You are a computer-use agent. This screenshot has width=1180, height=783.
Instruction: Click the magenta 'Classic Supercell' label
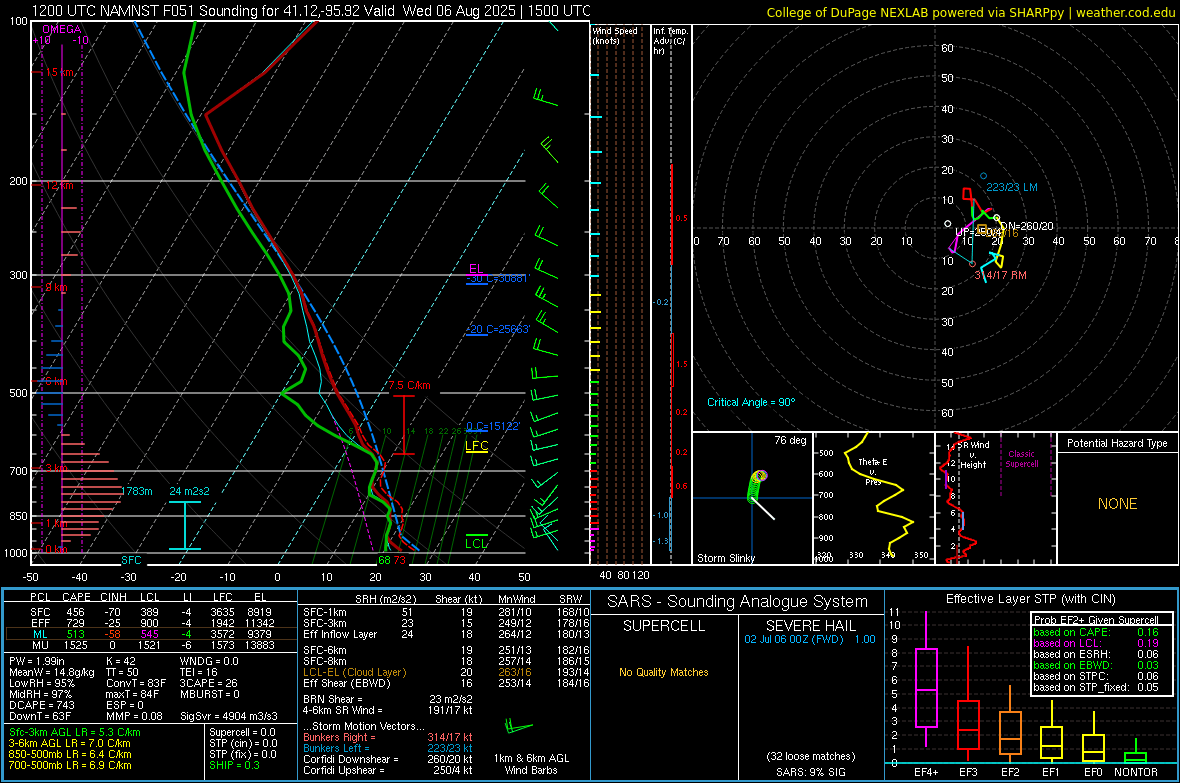click(1021, 459)
